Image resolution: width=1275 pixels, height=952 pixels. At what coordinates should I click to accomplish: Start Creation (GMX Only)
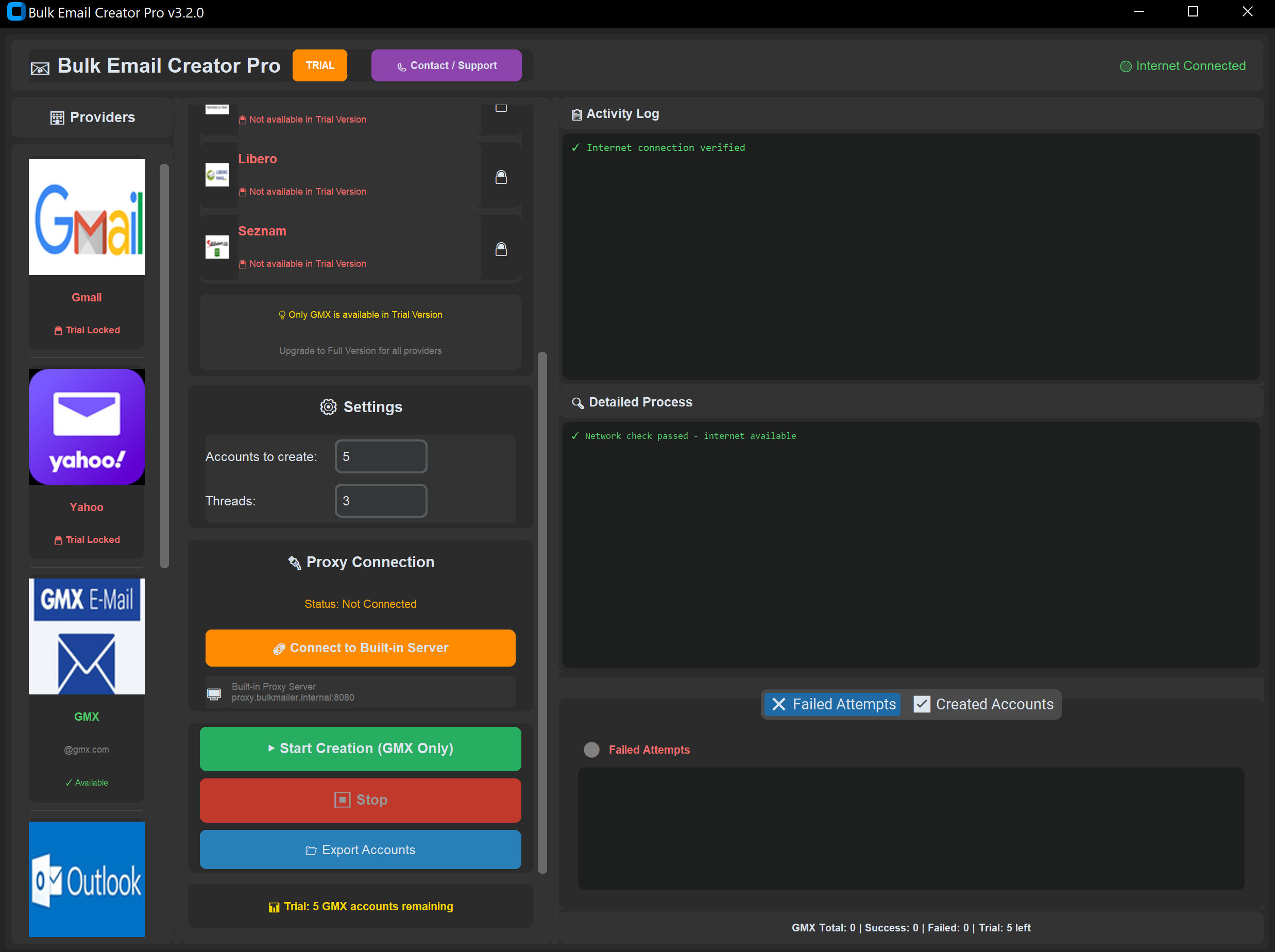pos(360,749)
